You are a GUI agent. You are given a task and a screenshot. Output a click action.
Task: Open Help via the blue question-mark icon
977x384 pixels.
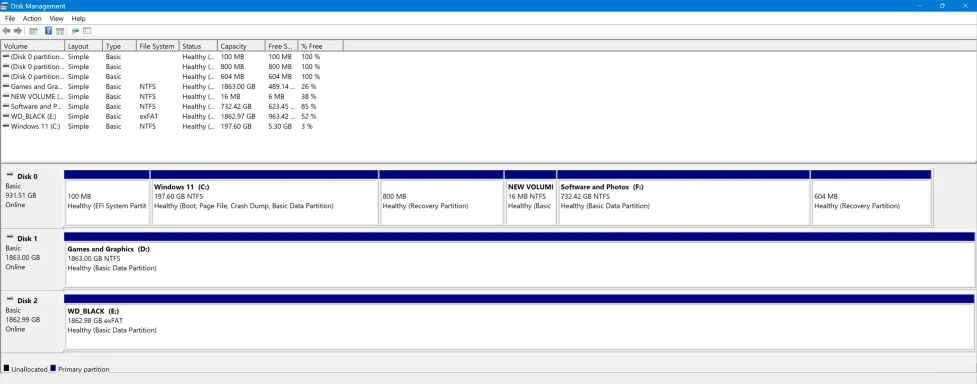click(49, 31)
